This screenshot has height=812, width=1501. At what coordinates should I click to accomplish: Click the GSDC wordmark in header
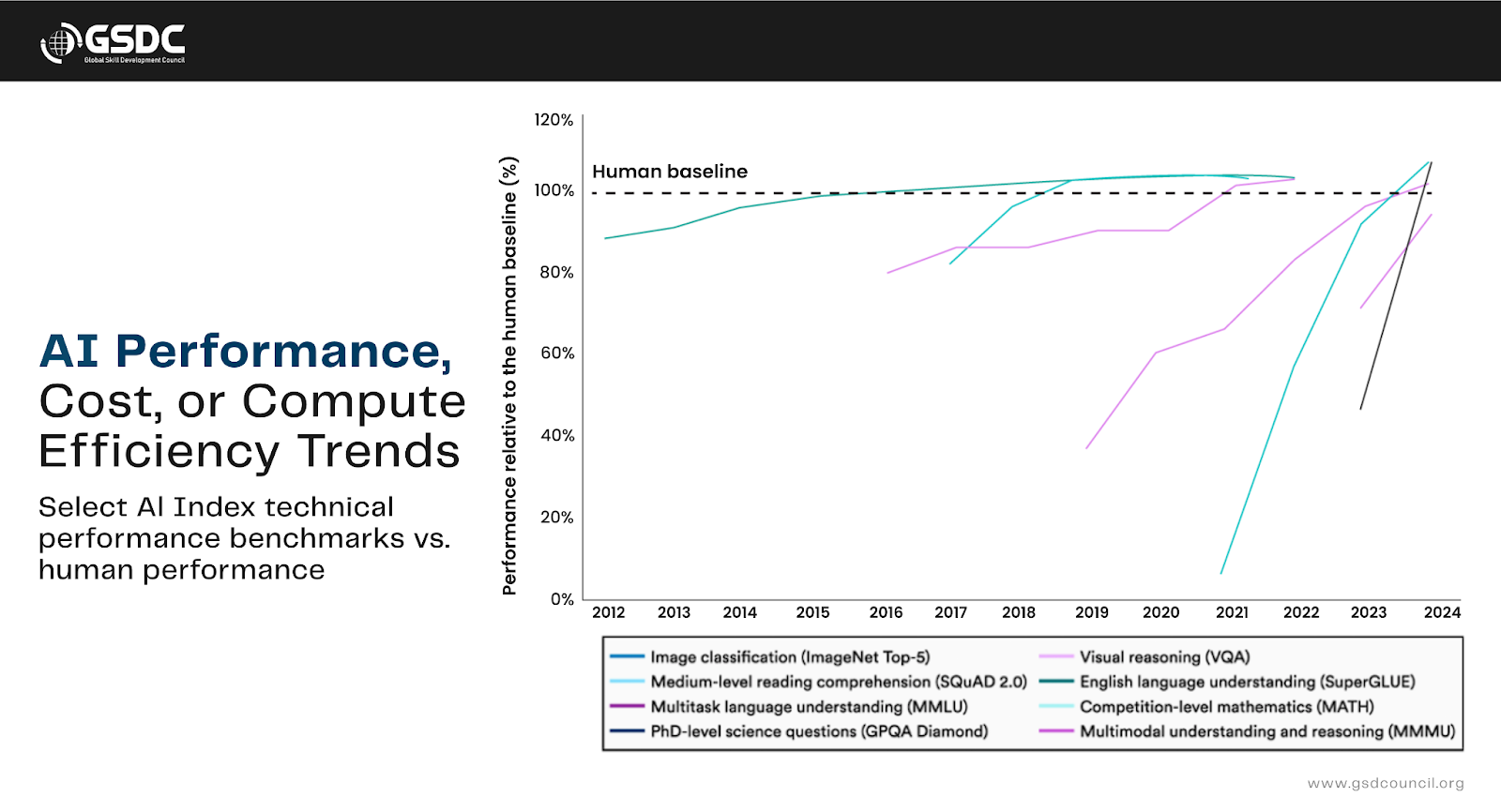(135, 39)
